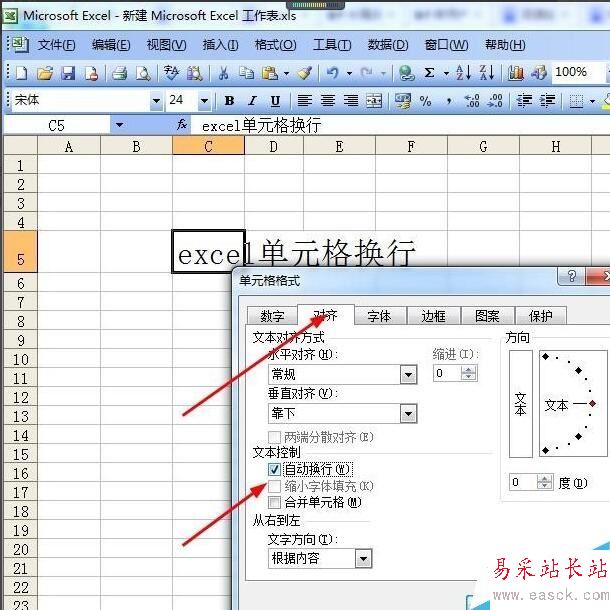610x610 pixels.
Task: Save the workbook with the floppy disk icon
Action: 68,73
